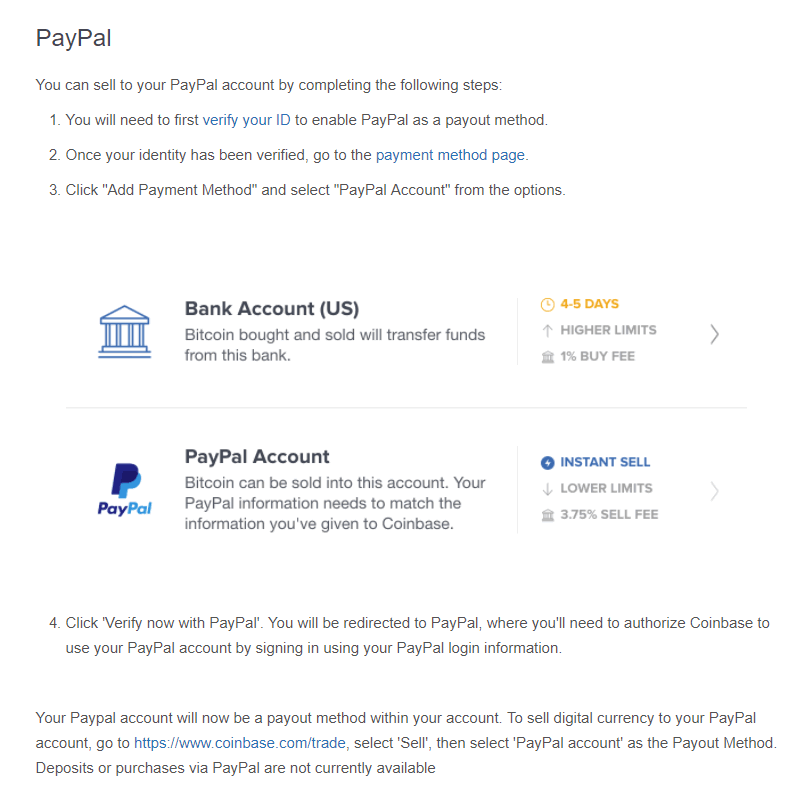The image size is (812, 799).
Task: Visit the coinbase.com/trade link
Action: coord(240,743)
